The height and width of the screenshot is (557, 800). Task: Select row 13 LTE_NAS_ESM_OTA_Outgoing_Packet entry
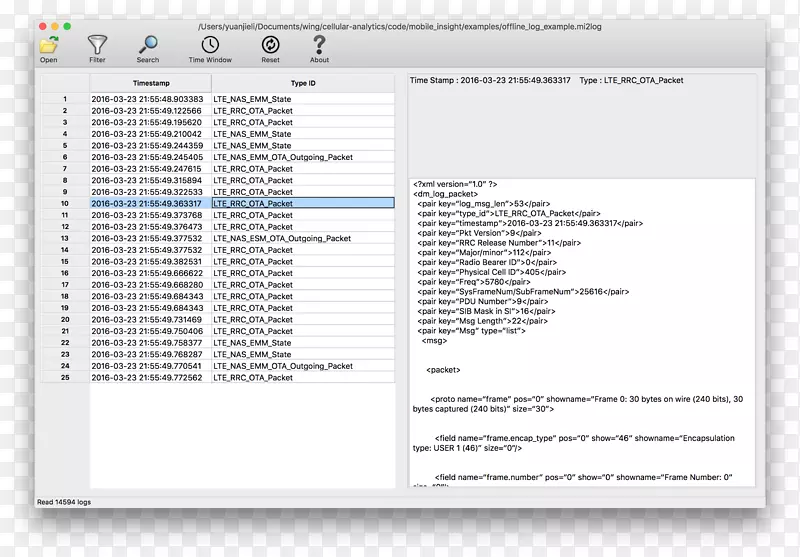[x=281, y=238]
